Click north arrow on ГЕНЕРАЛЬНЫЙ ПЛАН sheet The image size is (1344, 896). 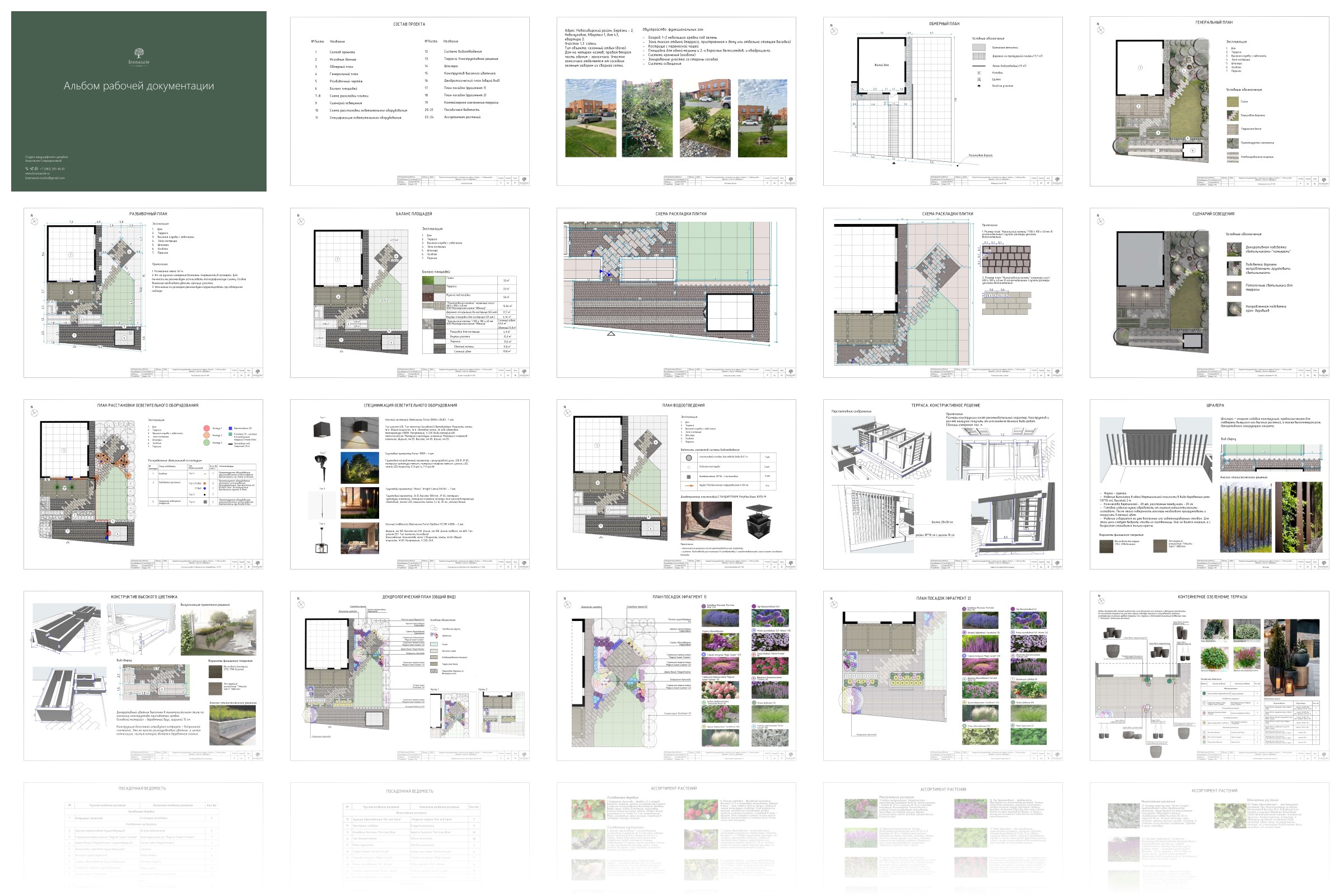click(x=1100, y=30)
